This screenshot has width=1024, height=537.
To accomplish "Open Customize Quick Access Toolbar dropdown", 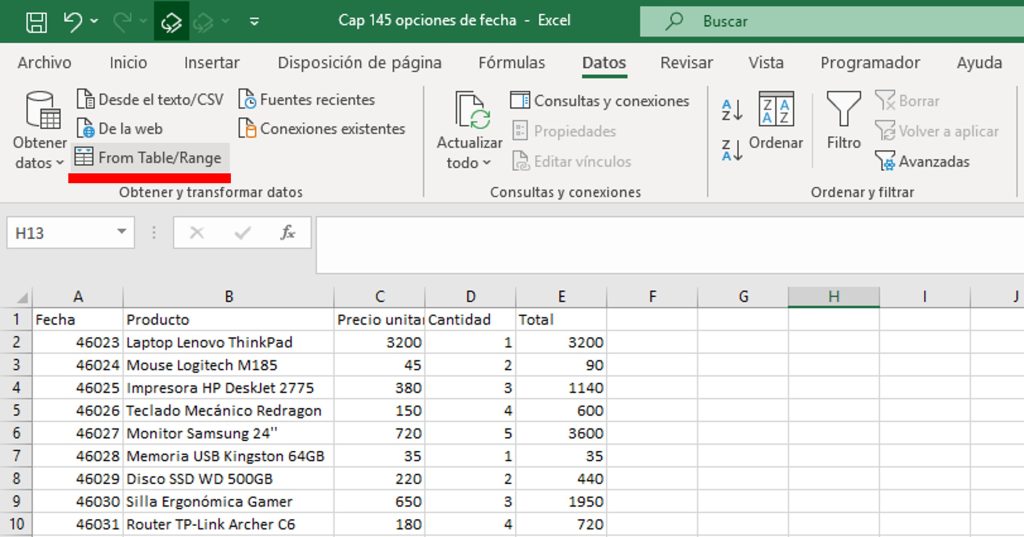I will click(x=254, y=22).
